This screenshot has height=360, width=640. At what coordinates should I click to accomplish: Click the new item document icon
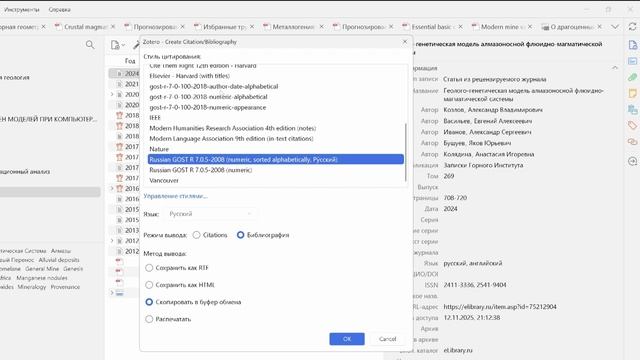pos(116,45)
